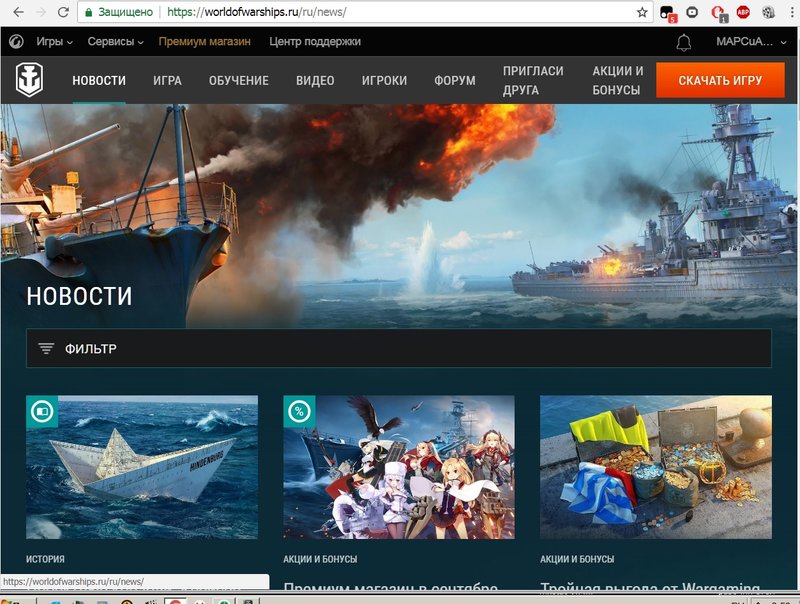Click the World of Warships anchor logo
Image resolution: width=800 pixels, height=604 pixels.
[29, 80]
